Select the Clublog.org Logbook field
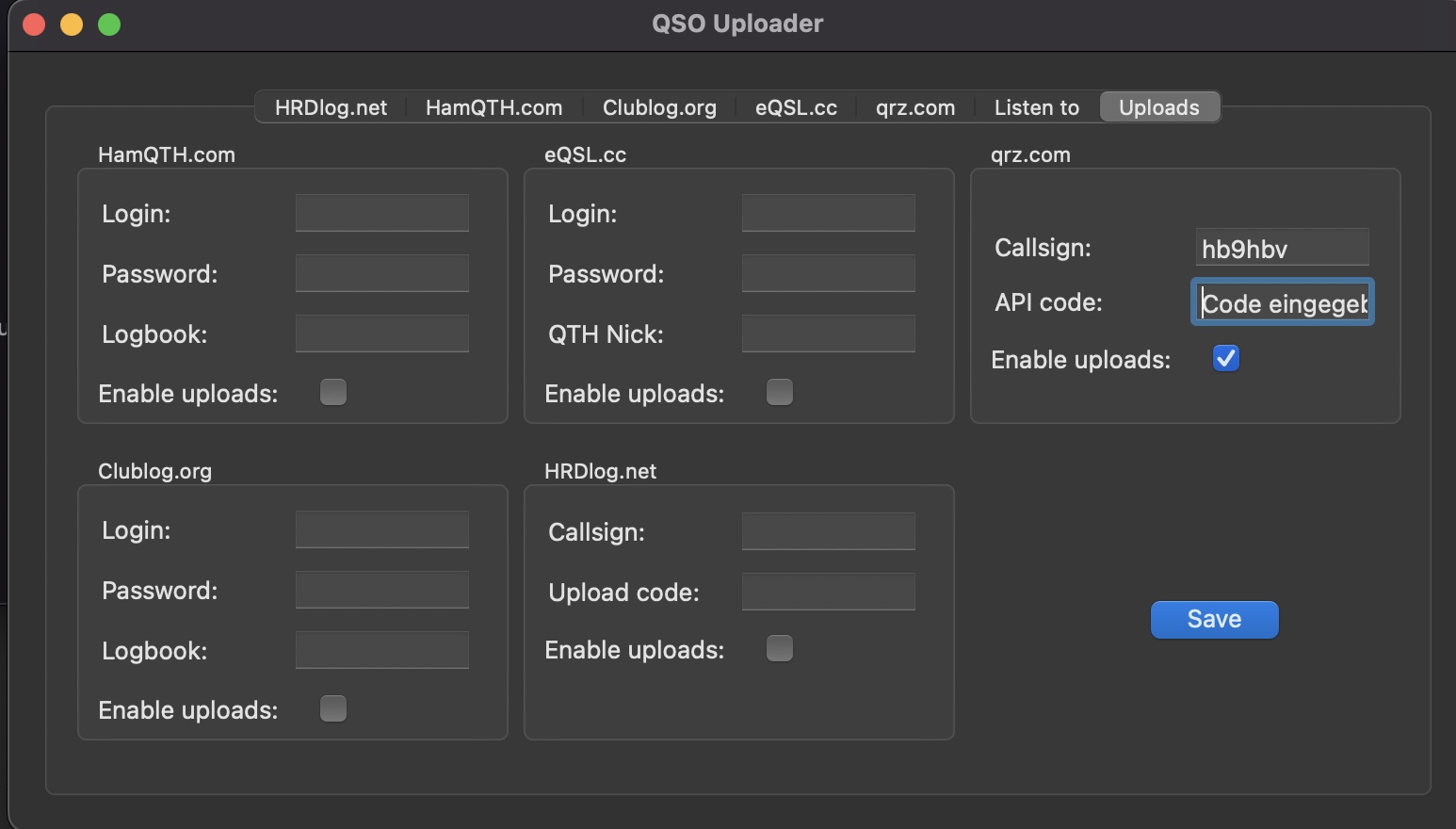The height and width of the screenshot is (829, 1456). [x=381, y=650]
